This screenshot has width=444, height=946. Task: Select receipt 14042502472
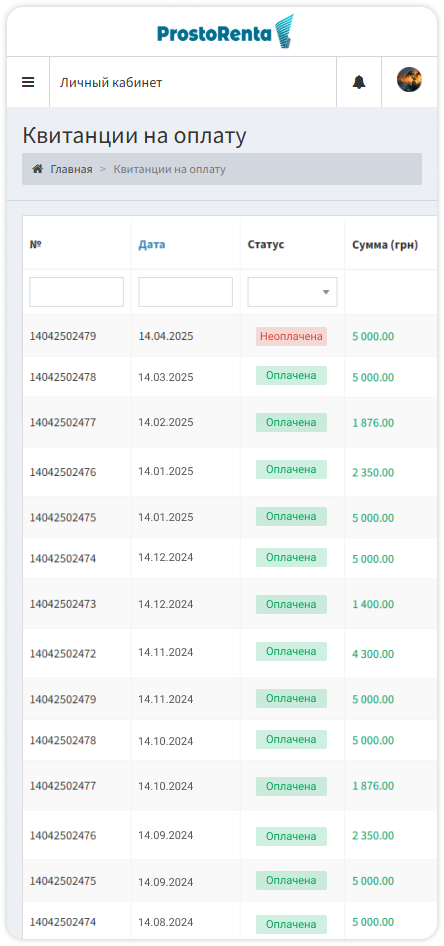click(63, 654)
